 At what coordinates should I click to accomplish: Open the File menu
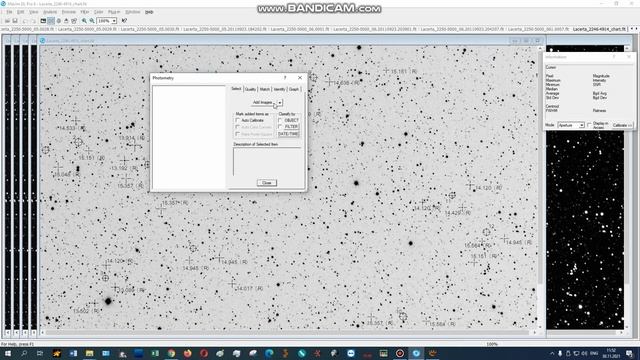9,12
